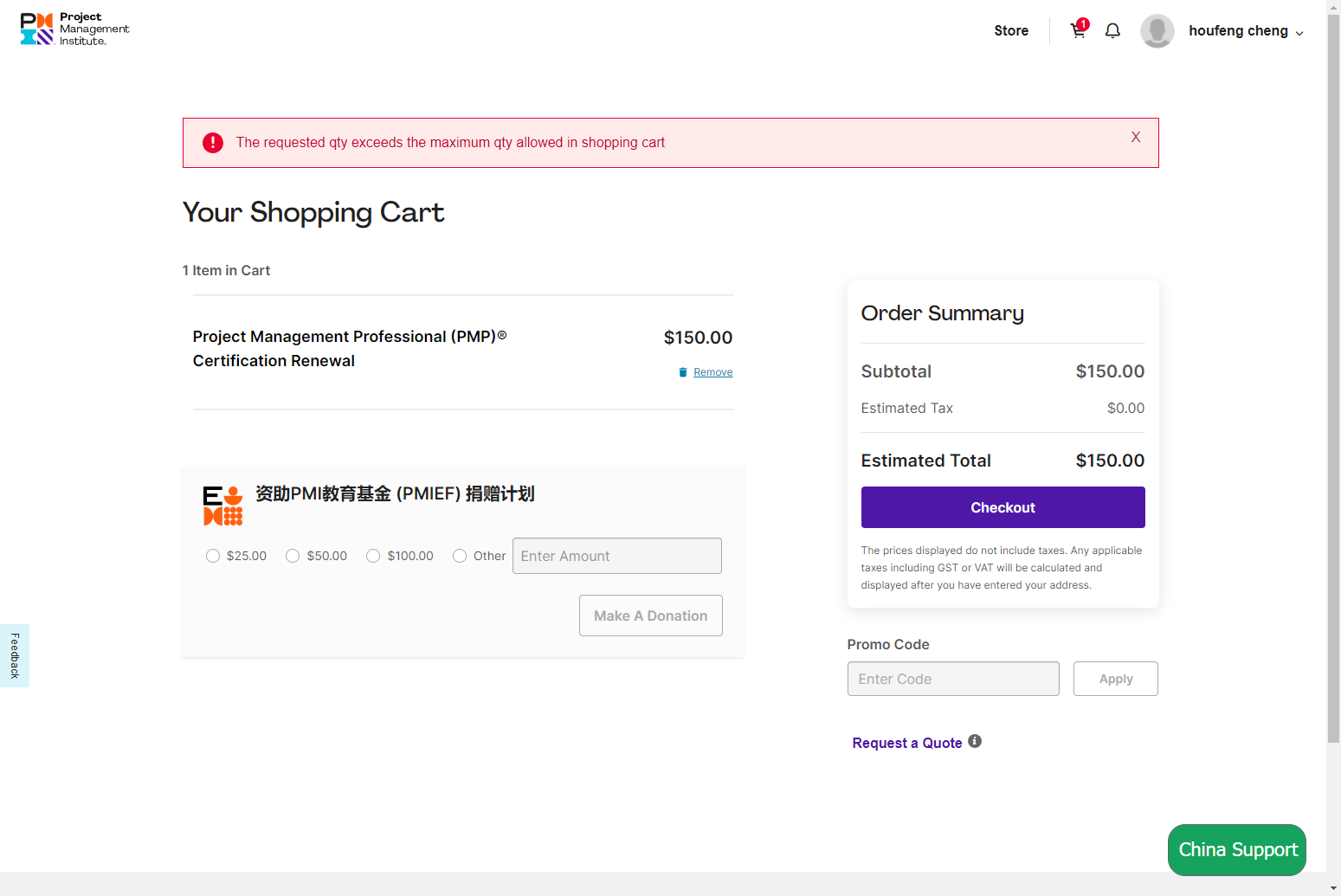Screen dimensions: 1341x896
Task: Select the $25.00 donation option
Action: [x=213, y=556]
